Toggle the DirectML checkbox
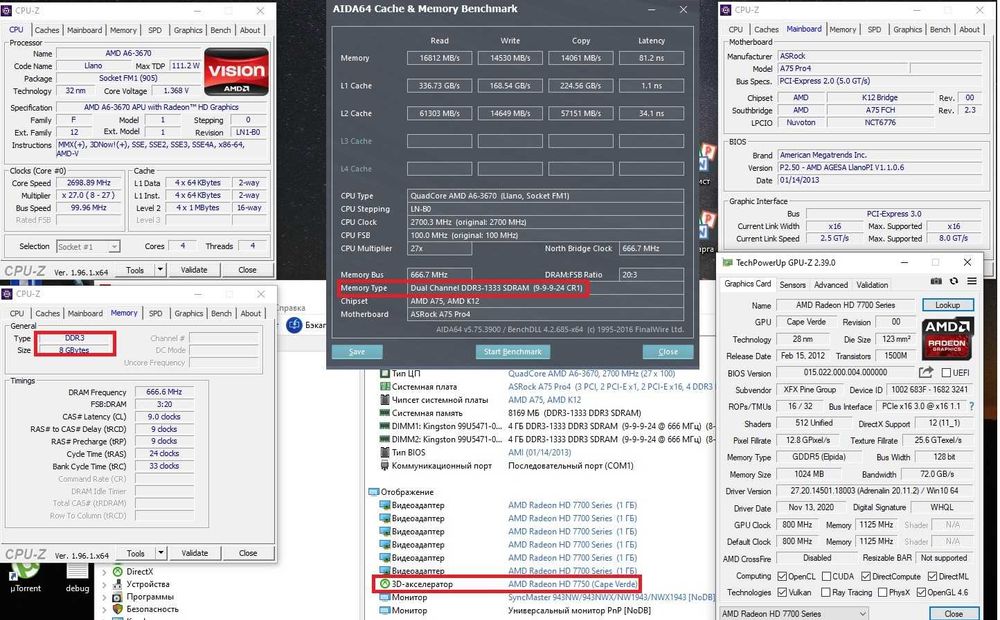The height and width of the screenshot is (620, 1000). coord(932,576)
